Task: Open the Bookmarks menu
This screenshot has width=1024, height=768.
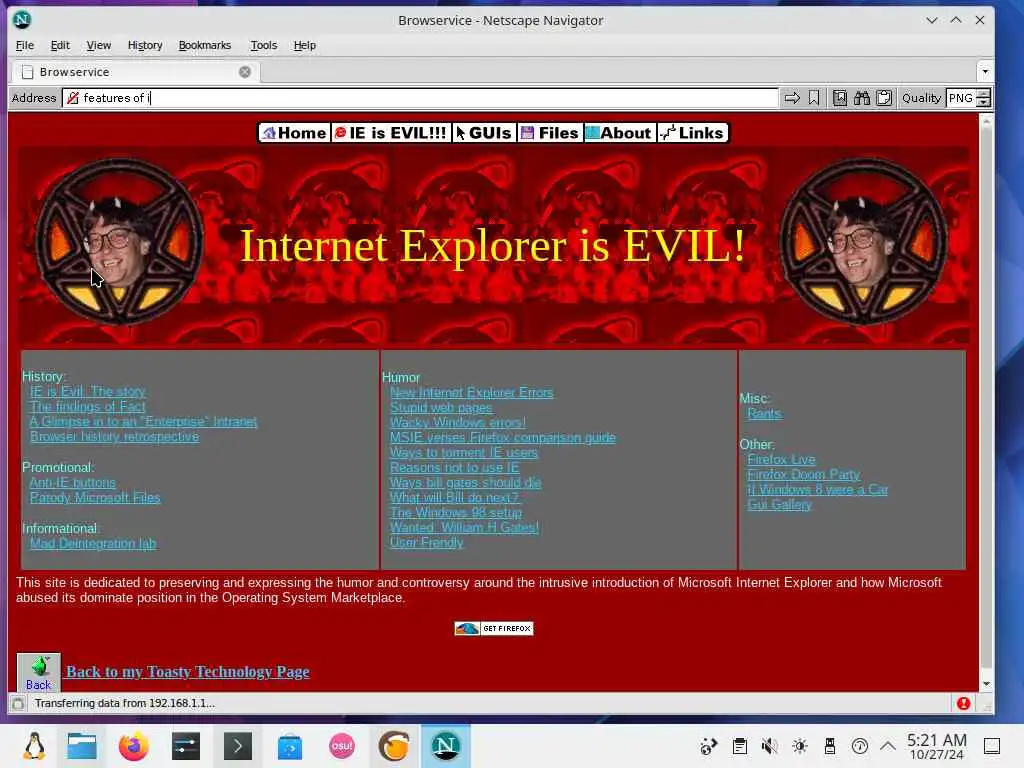Action: tap(204, 45)
